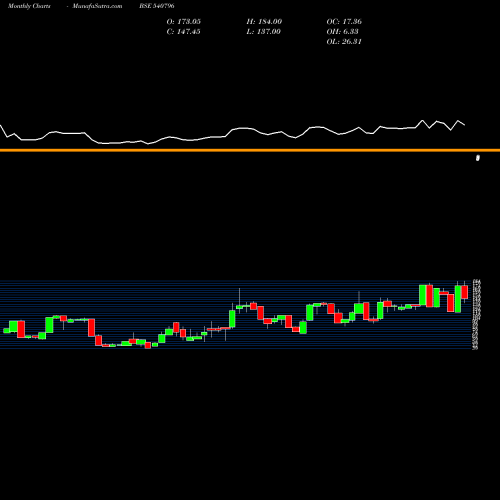Image resolution: width=500 pixels, height=500 pixels.
Task: Click the 'Monthly Charts' title text
Action: pos(29,6)
